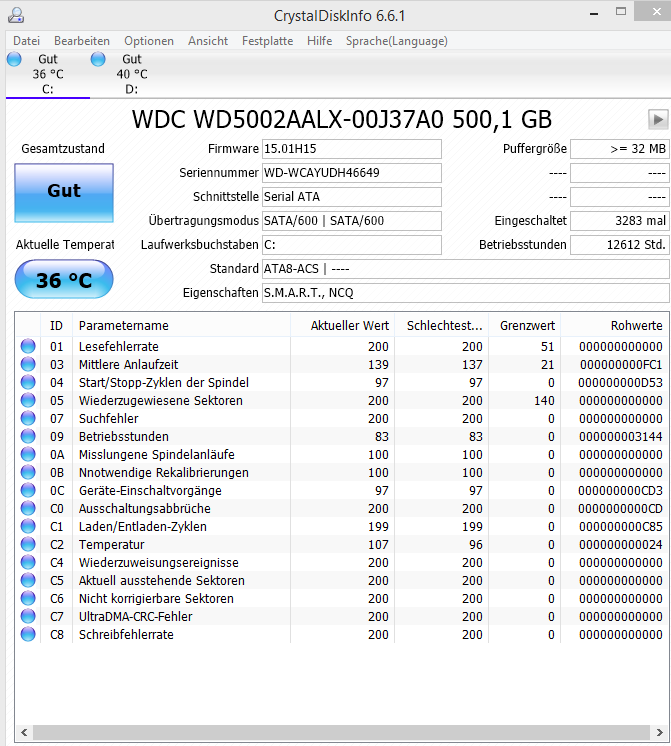Click status orb of Schreibfehlerrate row
The image size is (671, 746).
[x=28, y=634]
